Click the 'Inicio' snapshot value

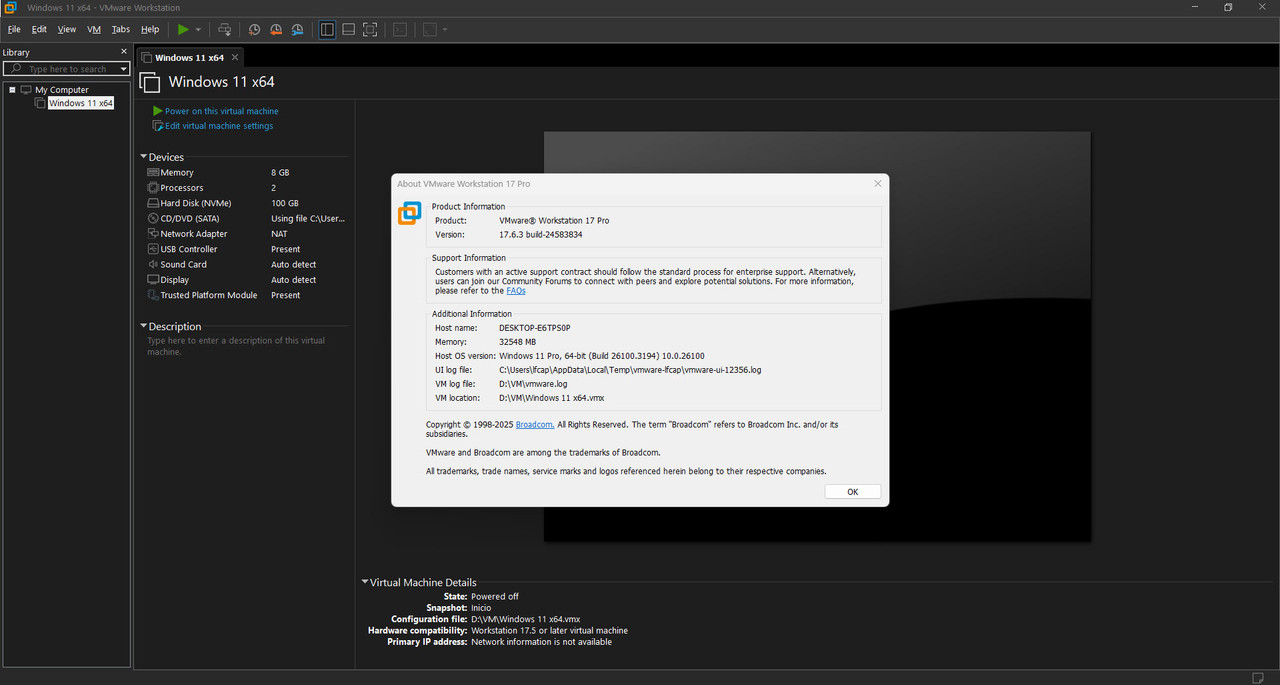[481, 608]
